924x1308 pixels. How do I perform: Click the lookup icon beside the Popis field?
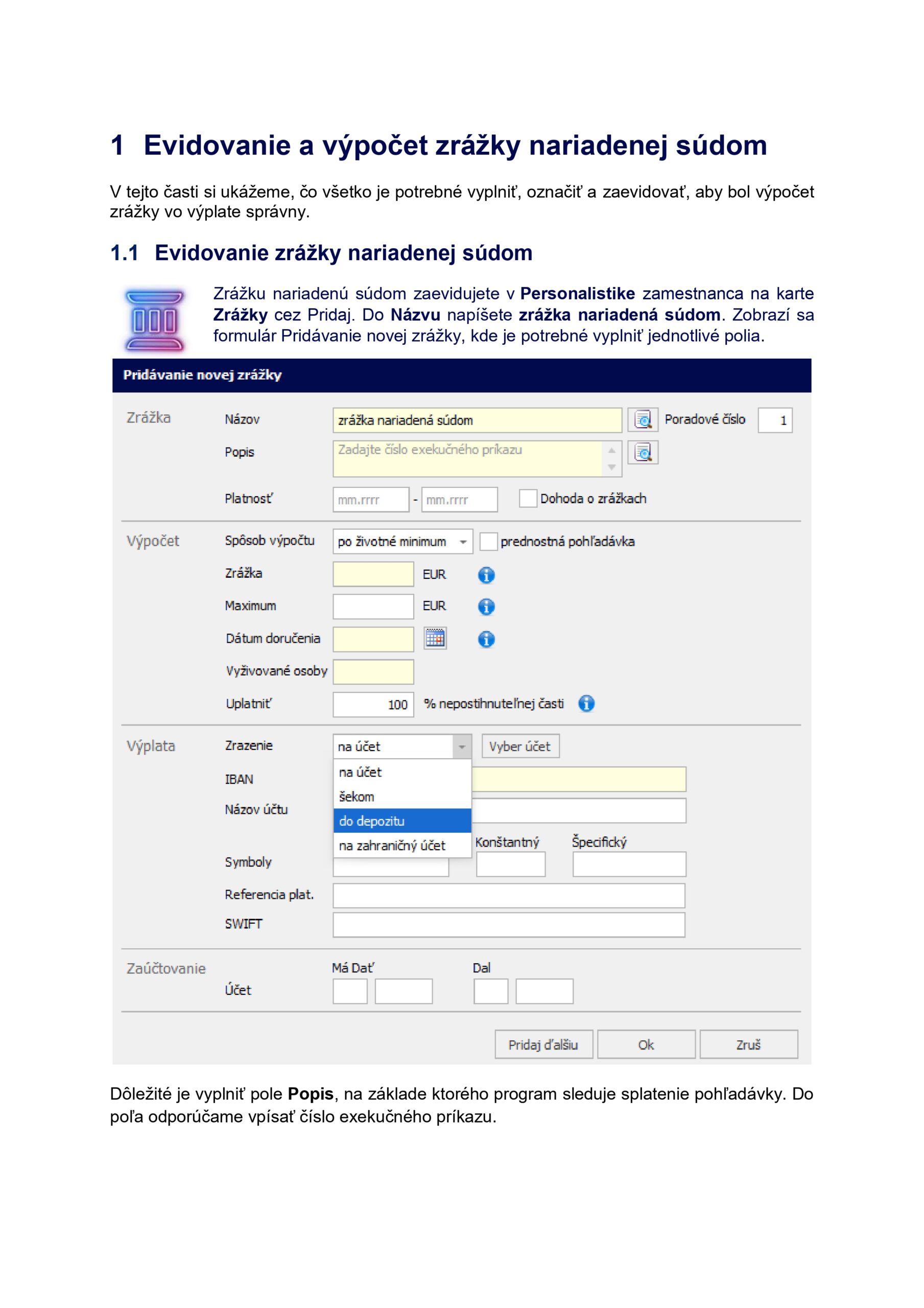click(x=642, y=452)
